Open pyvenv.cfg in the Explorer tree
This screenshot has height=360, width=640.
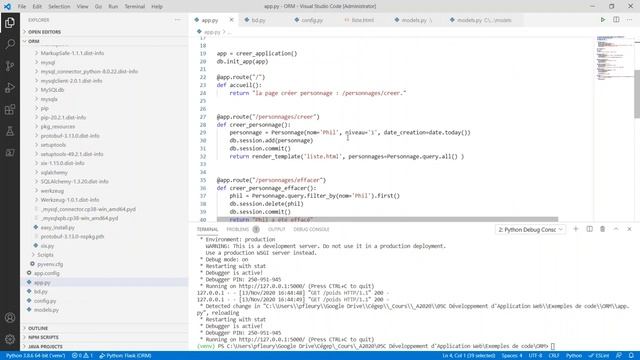point(50,264)
